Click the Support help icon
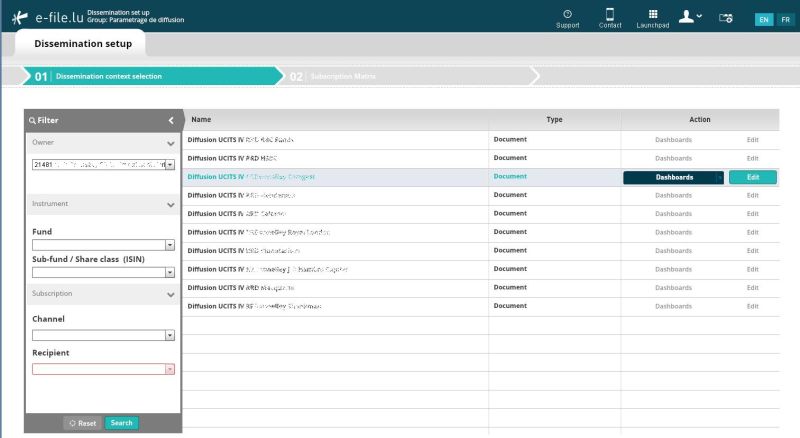The image size is (800, 438). (567, 15)
